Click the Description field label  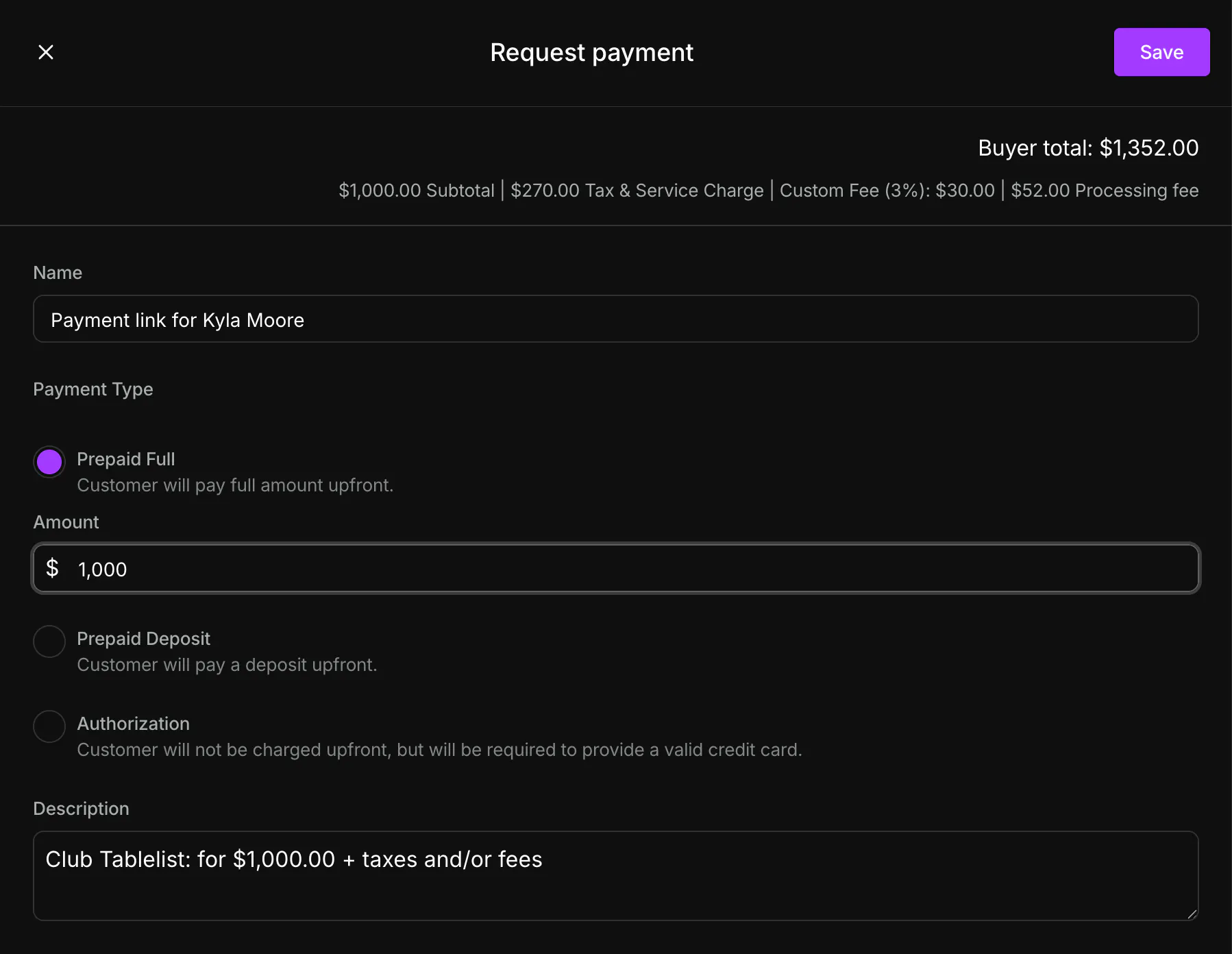point(81,809)
